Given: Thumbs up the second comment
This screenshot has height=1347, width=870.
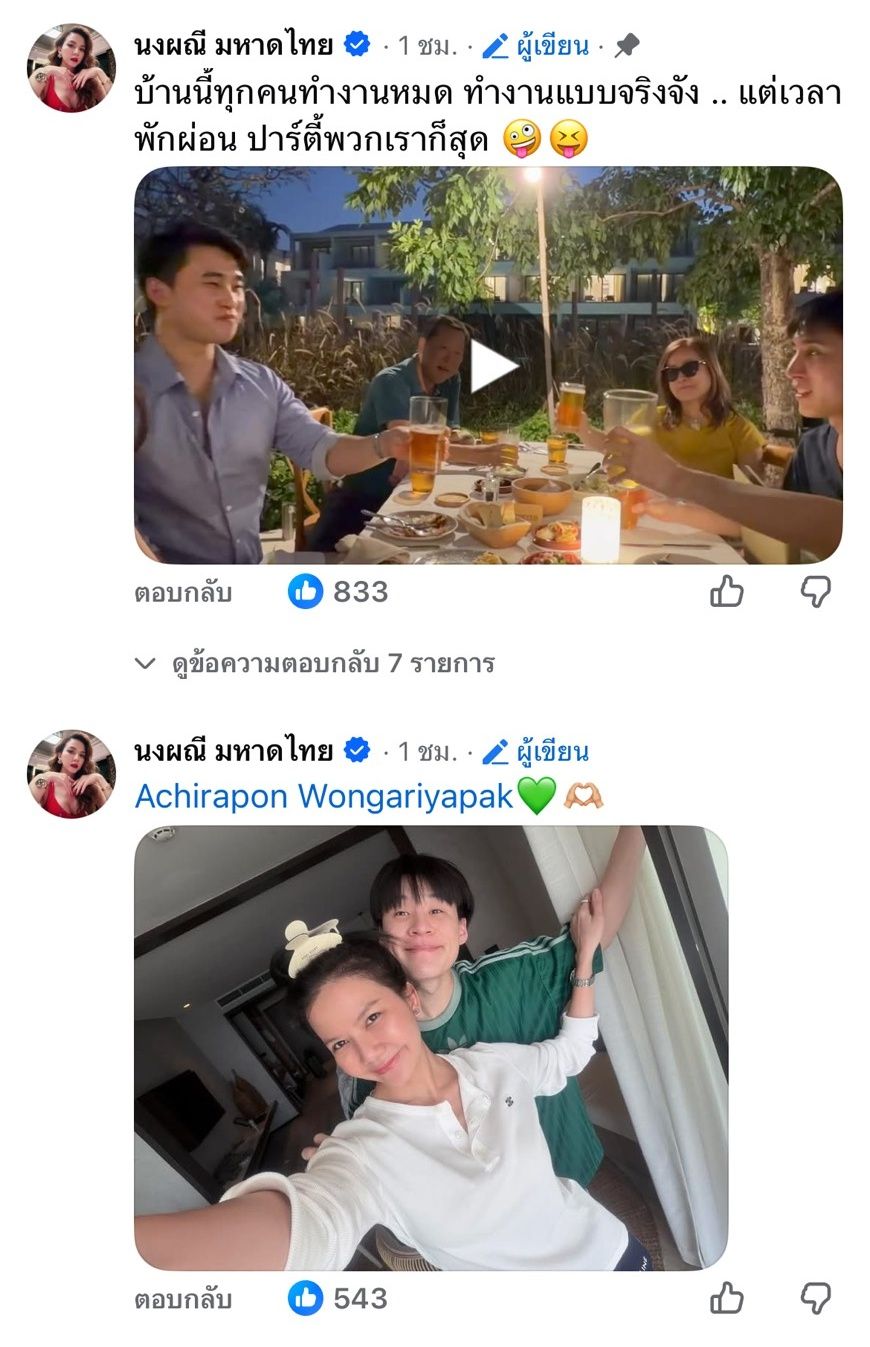Looking at the screenshot, I should 727,1299.
